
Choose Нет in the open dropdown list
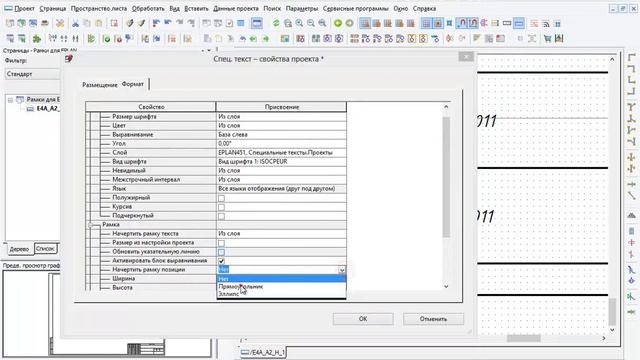(281, 279)
